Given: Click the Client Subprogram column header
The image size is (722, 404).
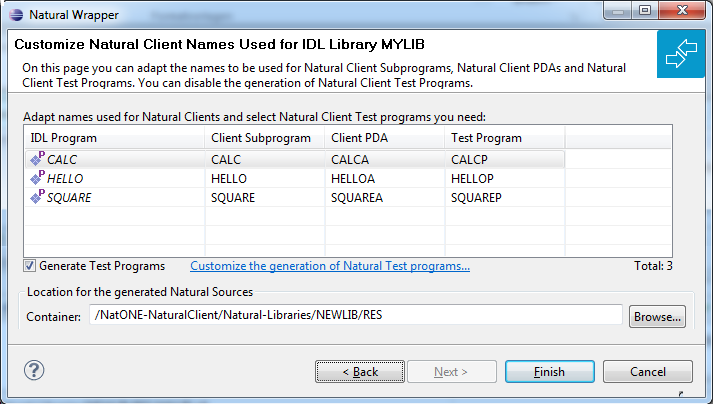Looking at the screenshot, I should click(x=265, y=138).
